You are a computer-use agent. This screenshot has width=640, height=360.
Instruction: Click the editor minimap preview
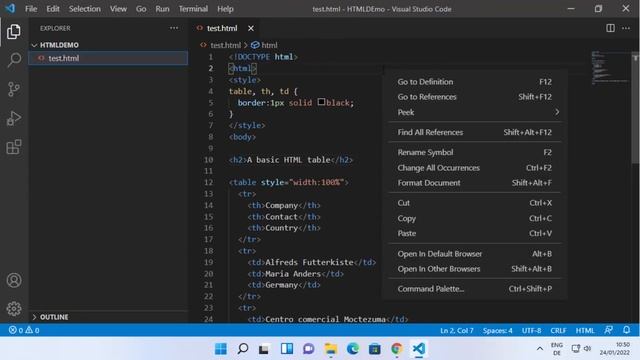(x=610, y=68)
